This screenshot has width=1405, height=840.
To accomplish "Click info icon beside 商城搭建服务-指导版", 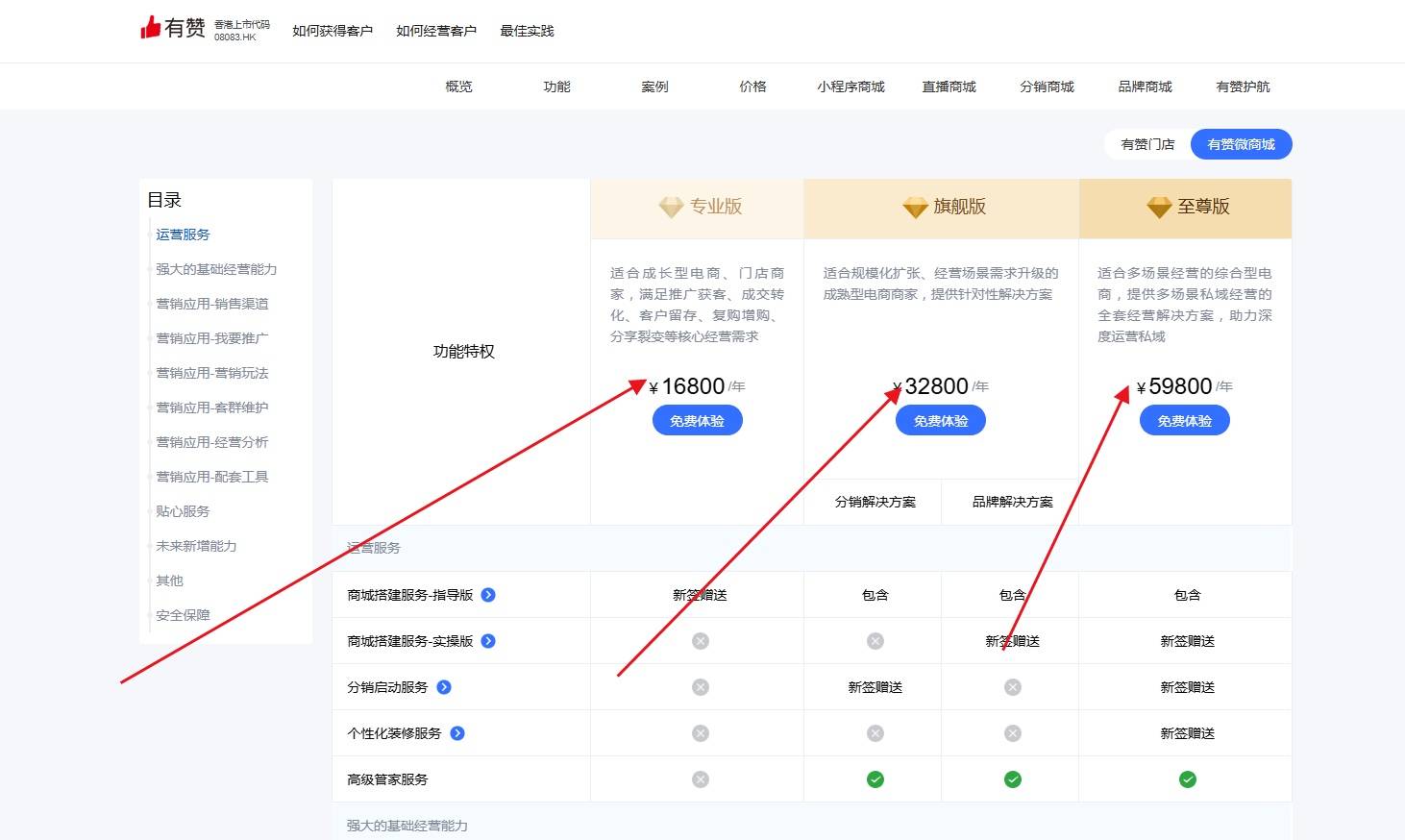I will point(488,595).
